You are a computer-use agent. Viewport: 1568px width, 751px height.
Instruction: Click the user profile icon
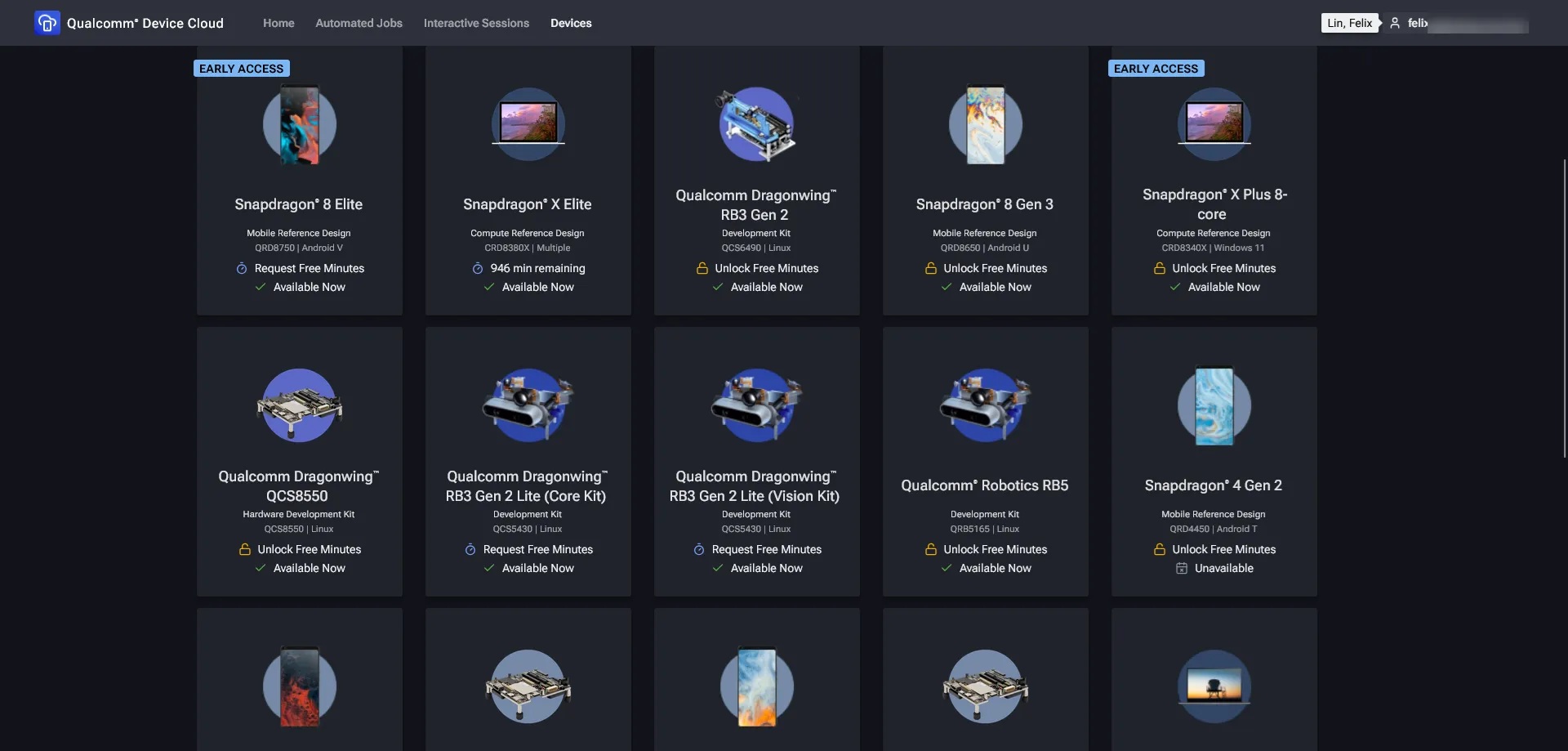coord(1395,23)
